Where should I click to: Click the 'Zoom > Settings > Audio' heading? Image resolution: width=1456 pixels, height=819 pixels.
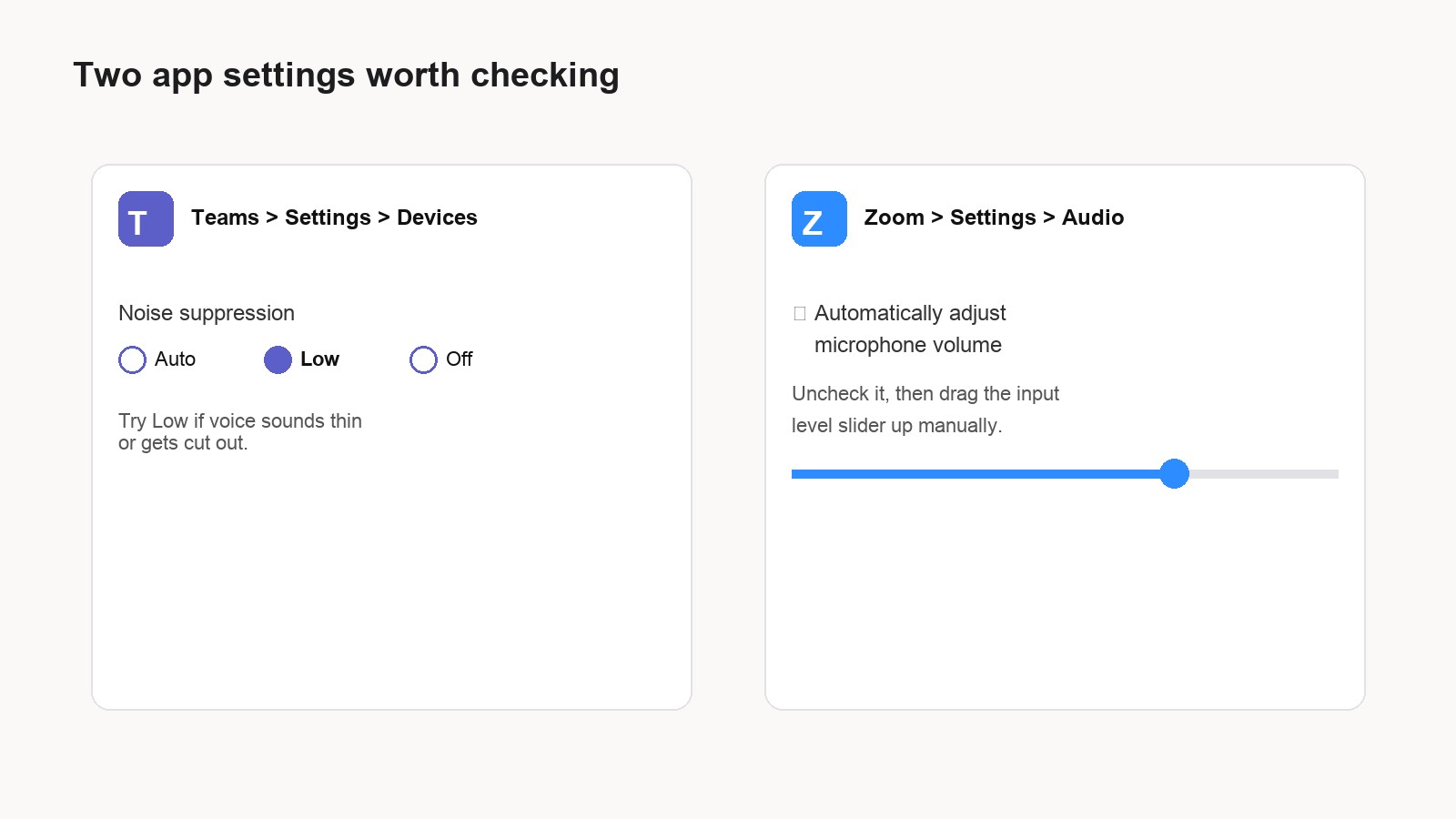coord(994,217)
